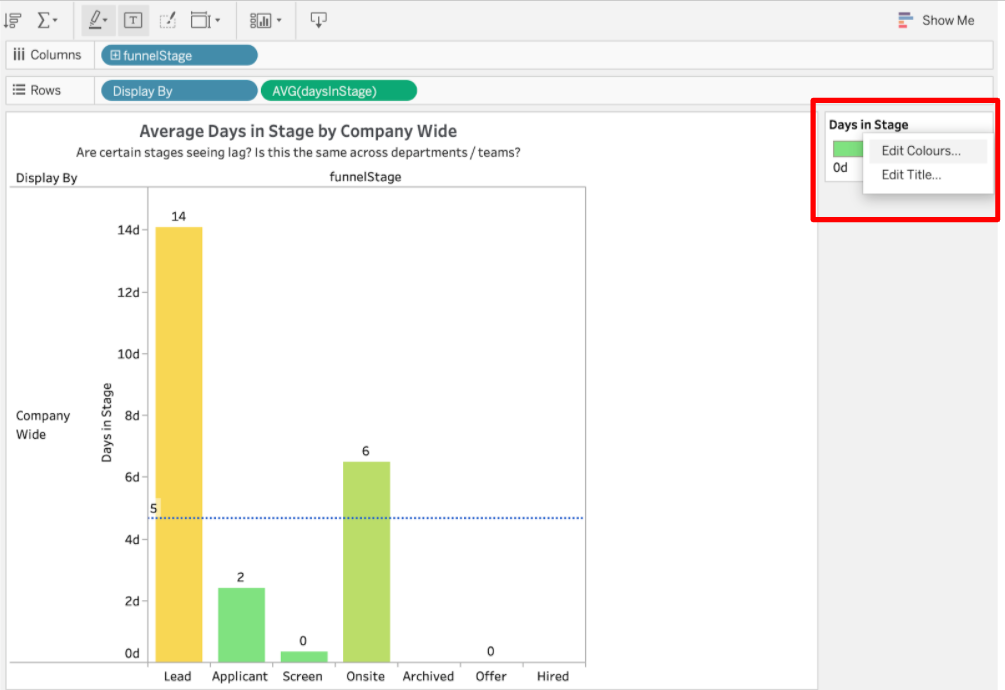This screenshot has height=690, width=1005.
Task: Open the Show Me panel
Action: tap(936, 20)
